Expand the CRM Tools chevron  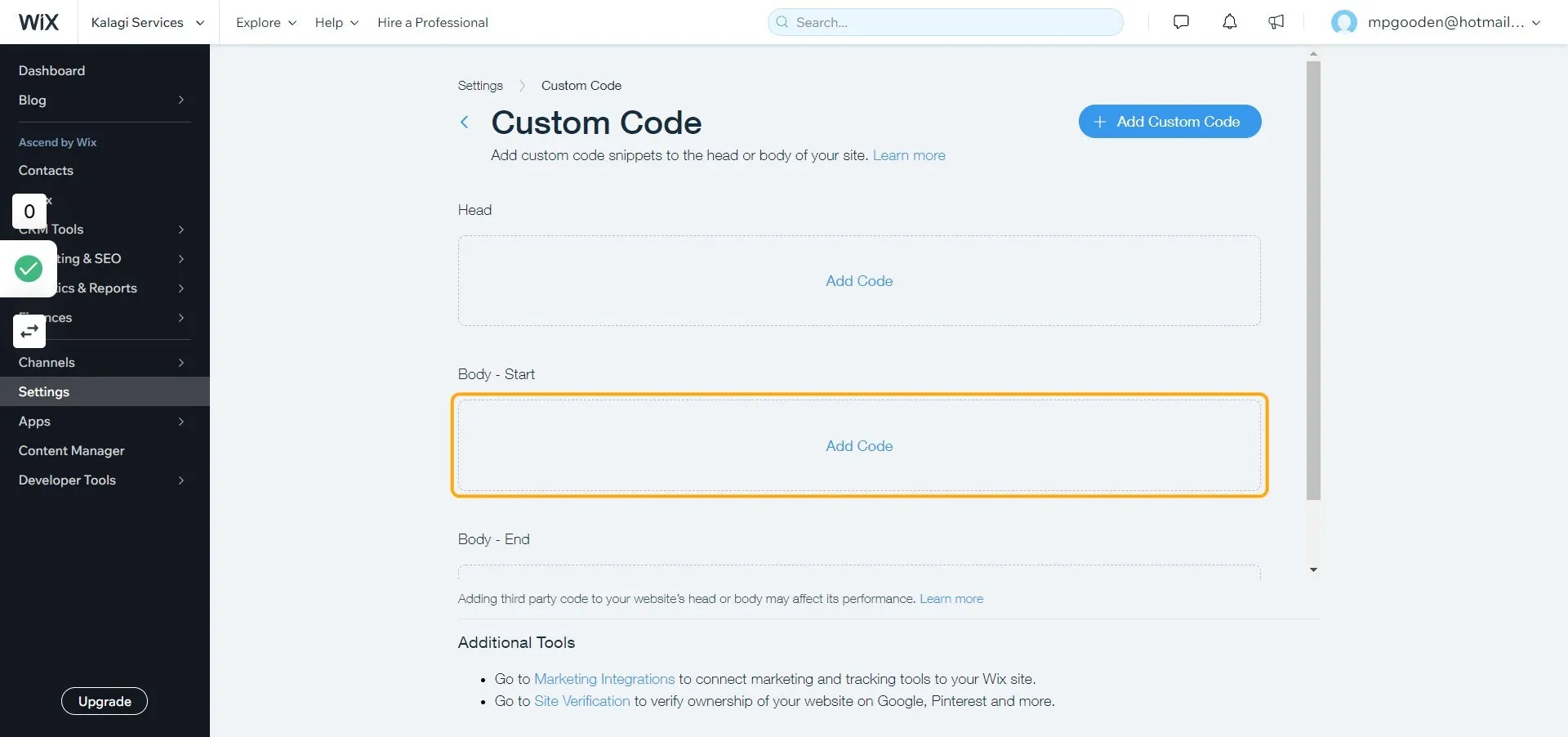coord(181,230)
